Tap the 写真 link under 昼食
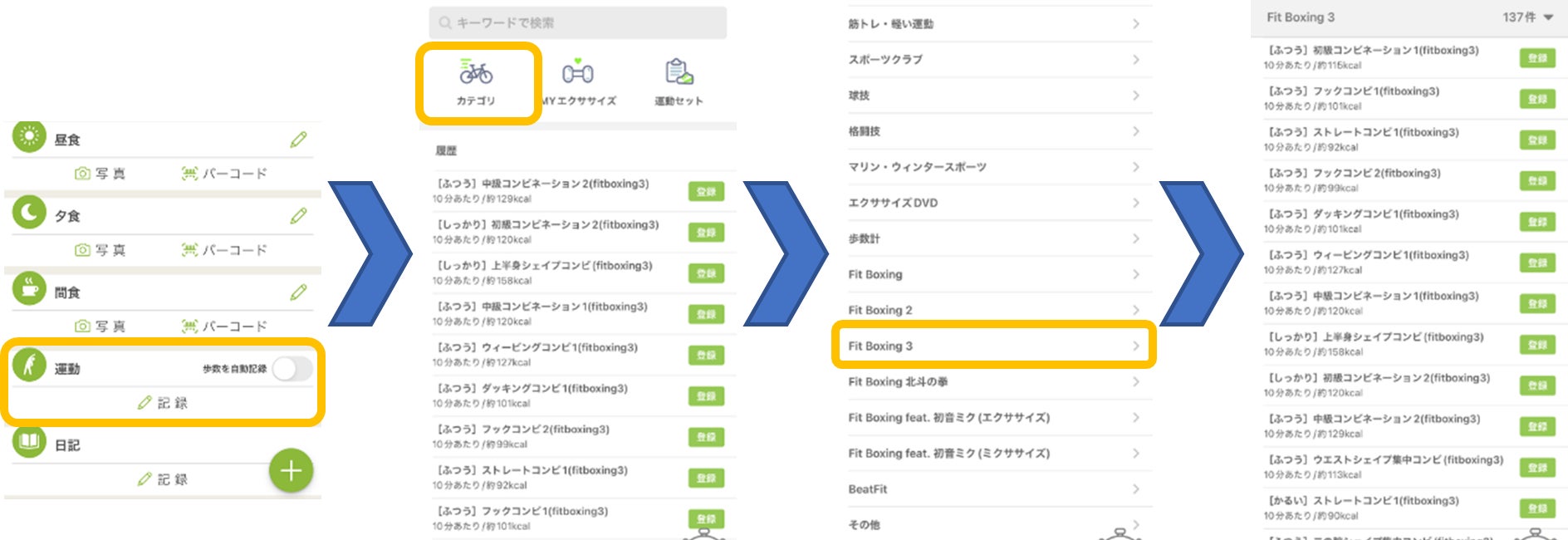The width and height of the screenshot is (1568, 540). (x=100, y=174)
